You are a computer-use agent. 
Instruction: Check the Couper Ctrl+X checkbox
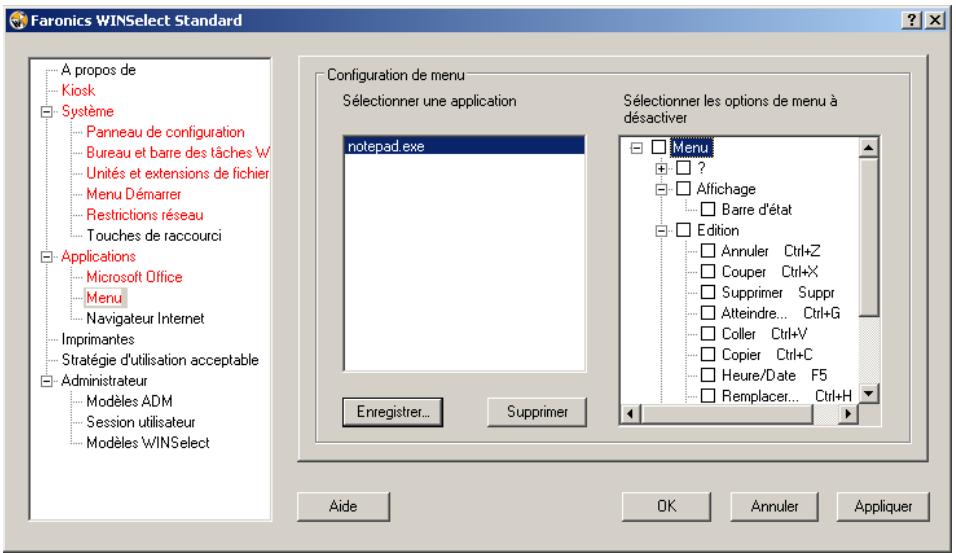click(x=708, y=271)
